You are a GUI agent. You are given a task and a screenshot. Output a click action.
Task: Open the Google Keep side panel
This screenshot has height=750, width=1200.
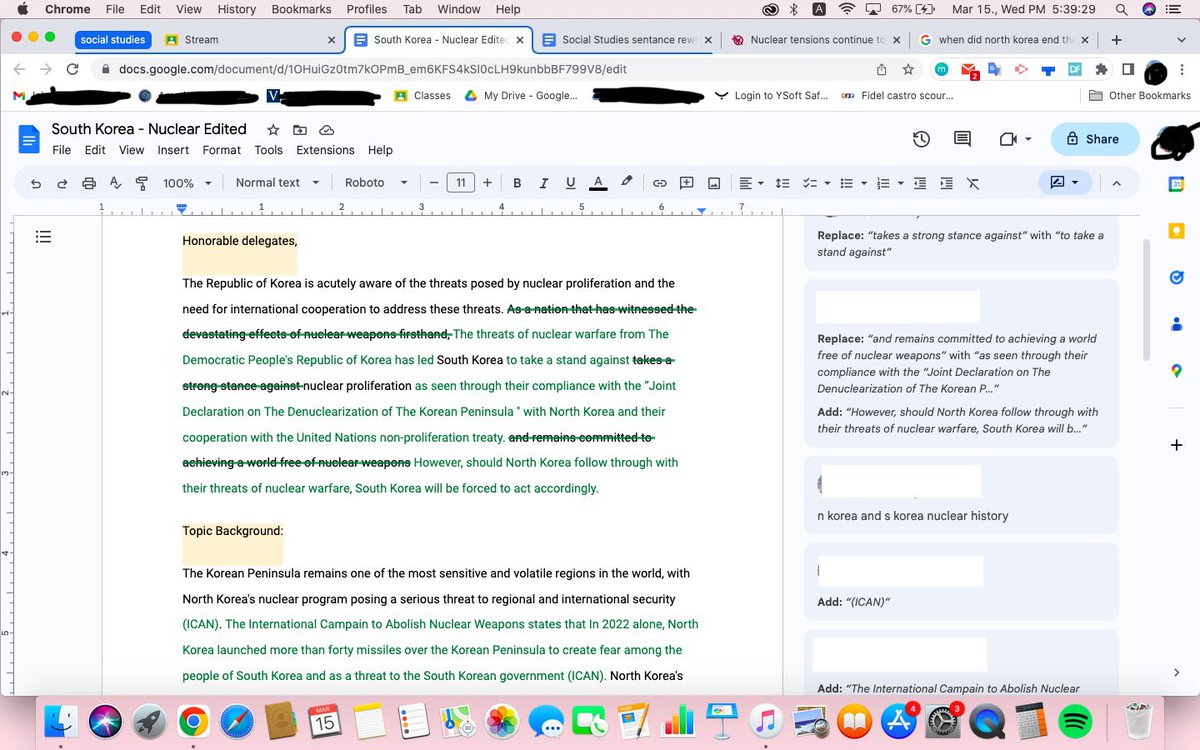1176,231
